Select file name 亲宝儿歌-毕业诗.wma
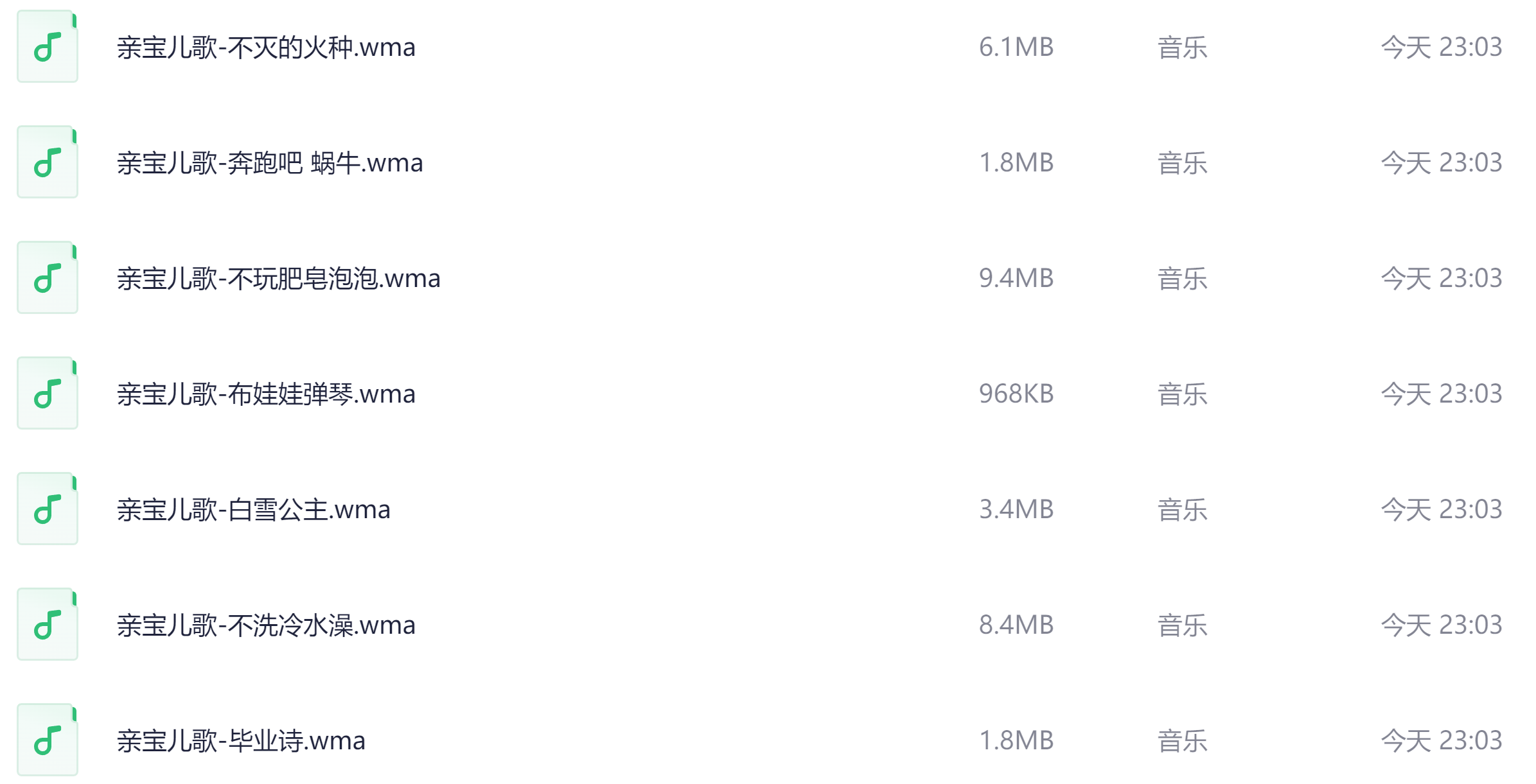The width and height of the screenshot is (1536, 784). tap(241, 741)
